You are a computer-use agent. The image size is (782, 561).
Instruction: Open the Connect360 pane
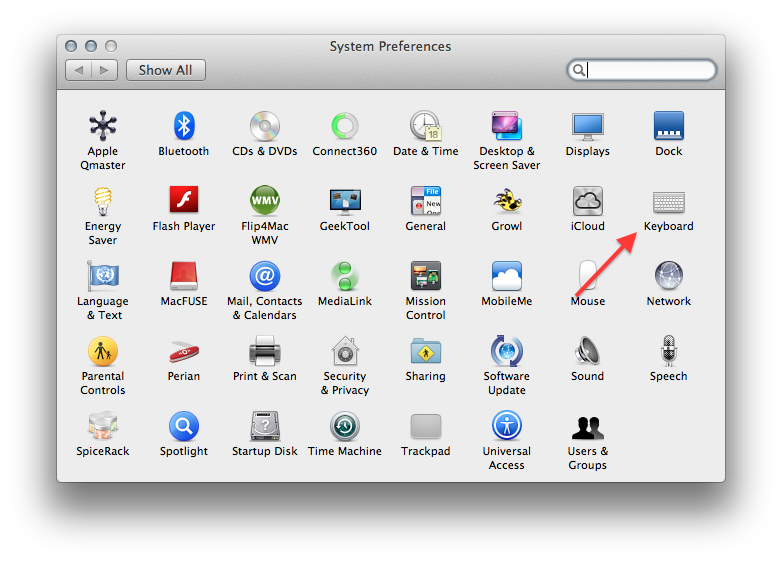[345, 126]
